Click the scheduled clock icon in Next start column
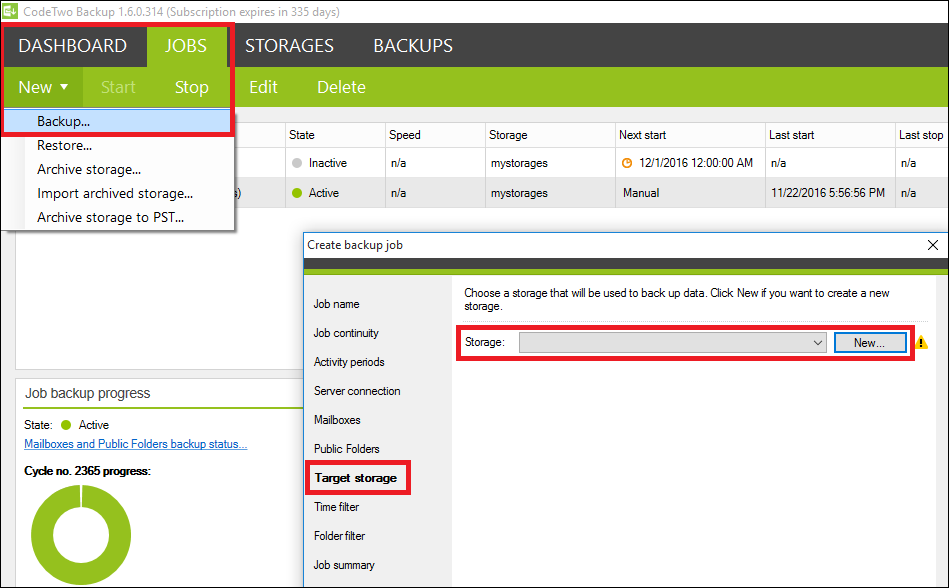This screenshot has height=588, width=949. click(x=627, y=163)
